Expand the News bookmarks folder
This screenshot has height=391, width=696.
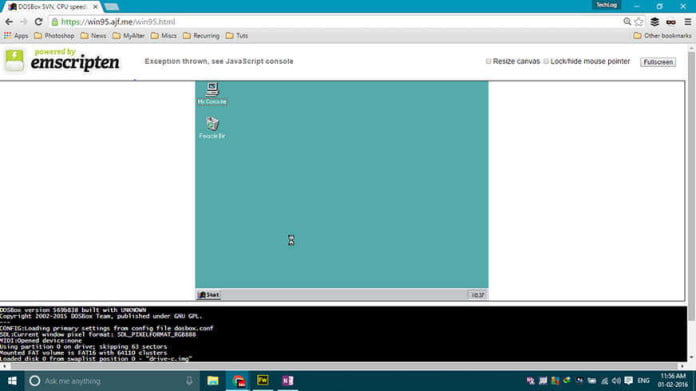(93, 36)
